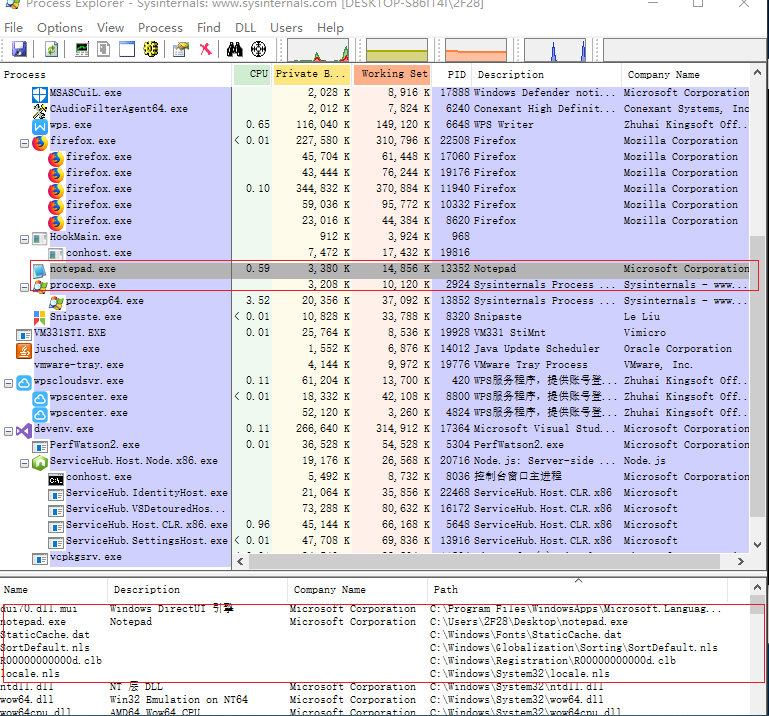Click the ServiceHub.Host.Node.x86.exe icon
This screenshot has height=716, width=769.
coord(40,462)
